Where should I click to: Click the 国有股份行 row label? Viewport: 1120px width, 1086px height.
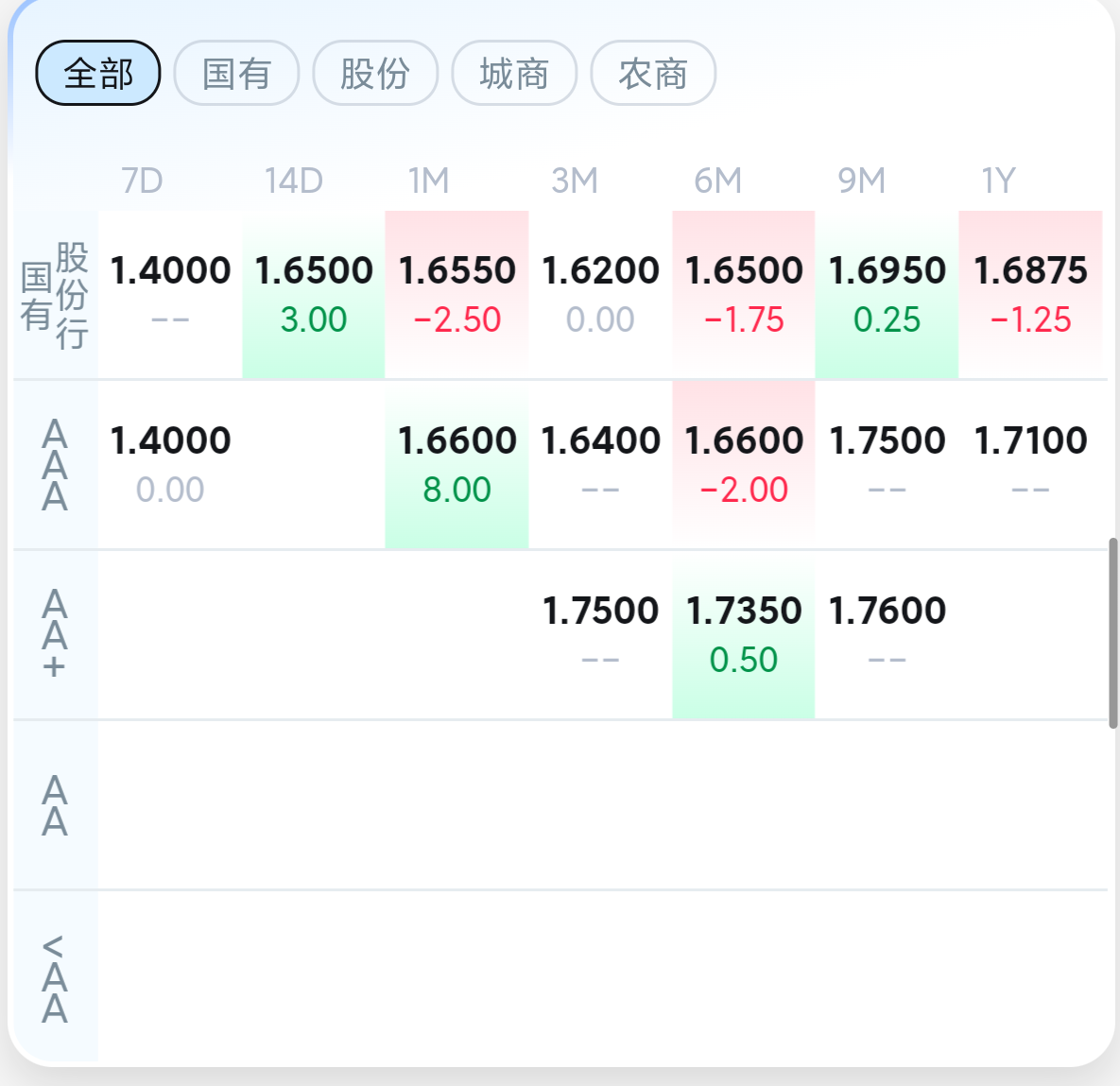coord(55,295)
